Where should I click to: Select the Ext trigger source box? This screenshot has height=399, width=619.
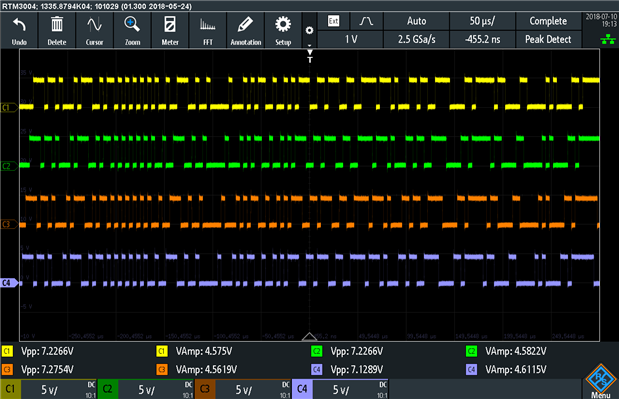pyautogui.click(x=334, y=21)
